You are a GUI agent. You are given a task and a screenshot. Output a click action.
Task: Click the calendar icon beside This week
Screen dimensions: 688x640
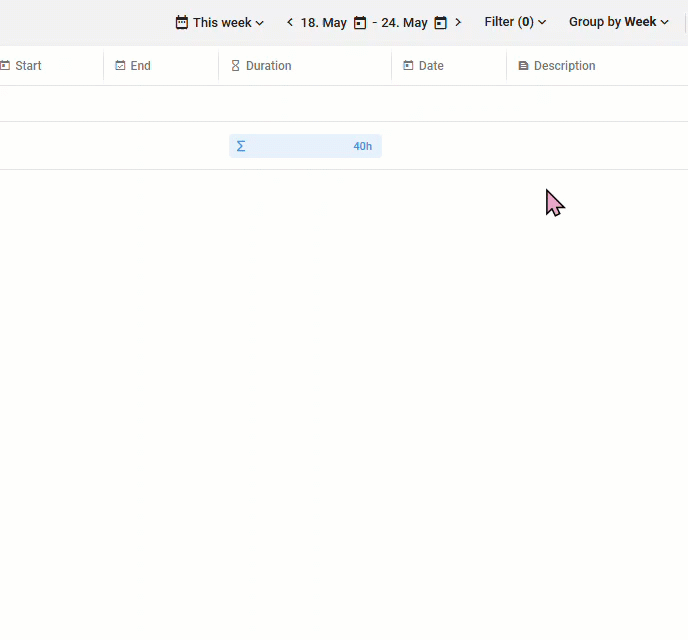(182, 22)
